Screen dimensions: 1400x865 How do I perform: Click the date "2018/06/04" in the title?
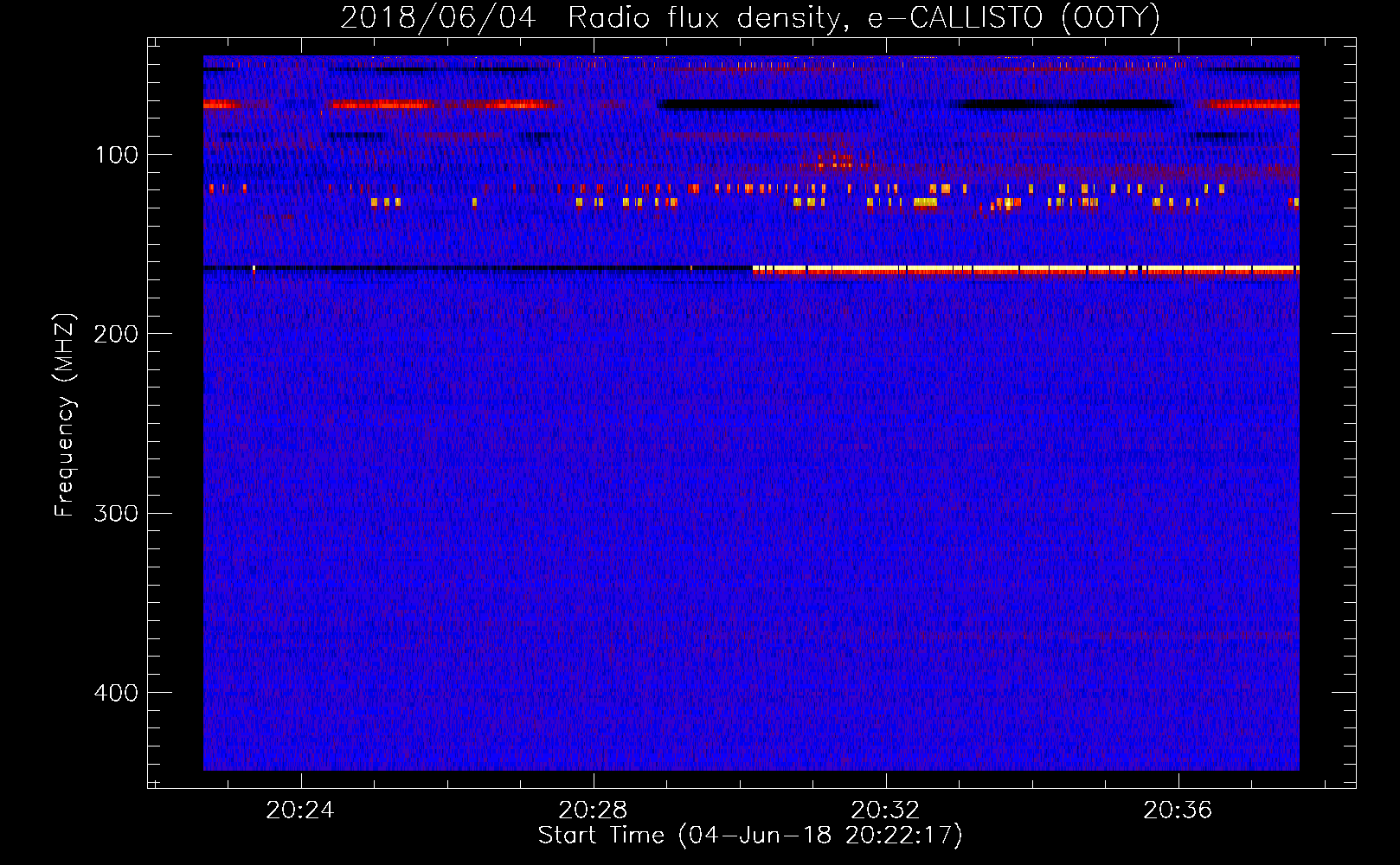[438, 18]
